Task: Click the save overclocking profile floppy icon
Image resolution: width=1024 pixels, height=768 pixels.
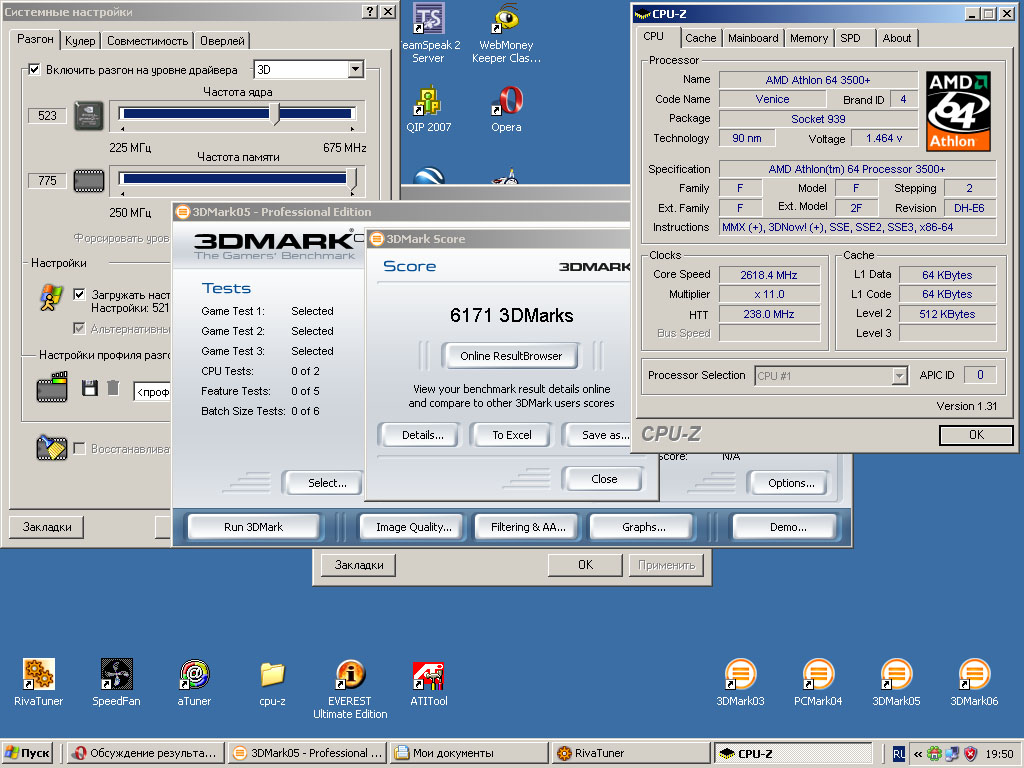Action: coord(89,388)
